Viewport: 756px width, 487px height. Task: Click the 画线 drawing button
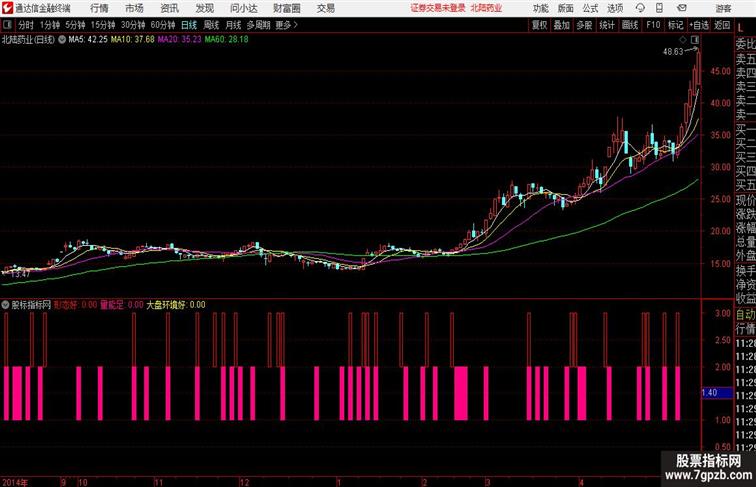pos(630,25)
